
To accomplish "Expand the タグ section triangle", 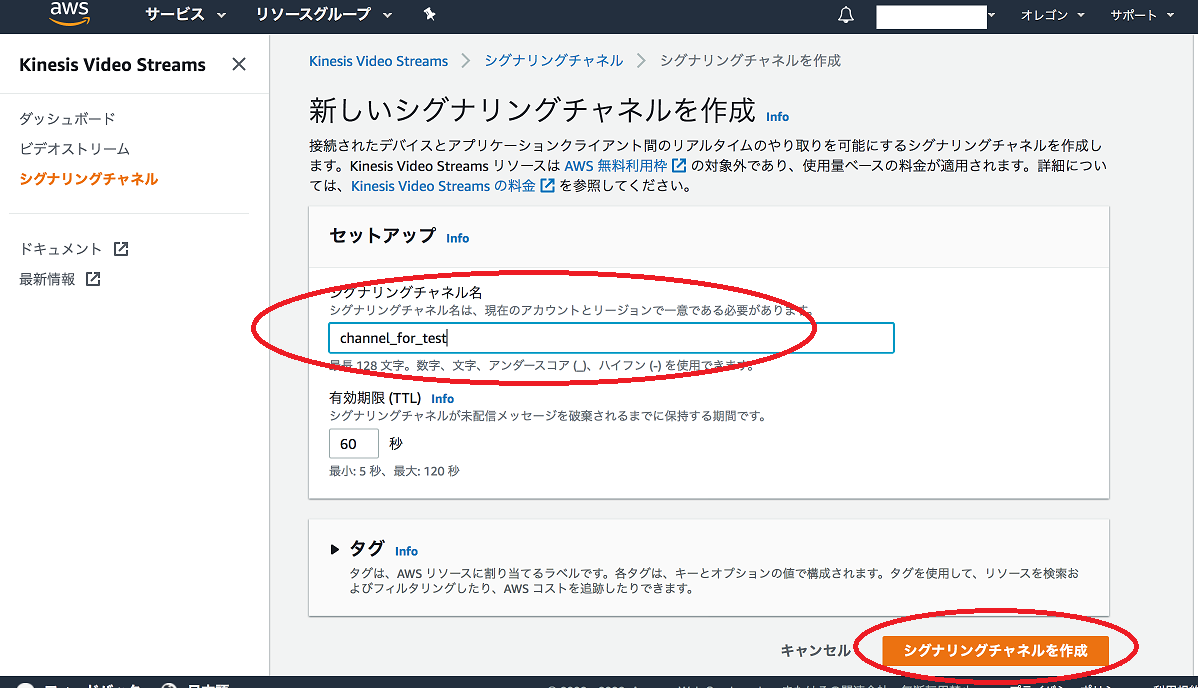I will [x=335, y=549].
